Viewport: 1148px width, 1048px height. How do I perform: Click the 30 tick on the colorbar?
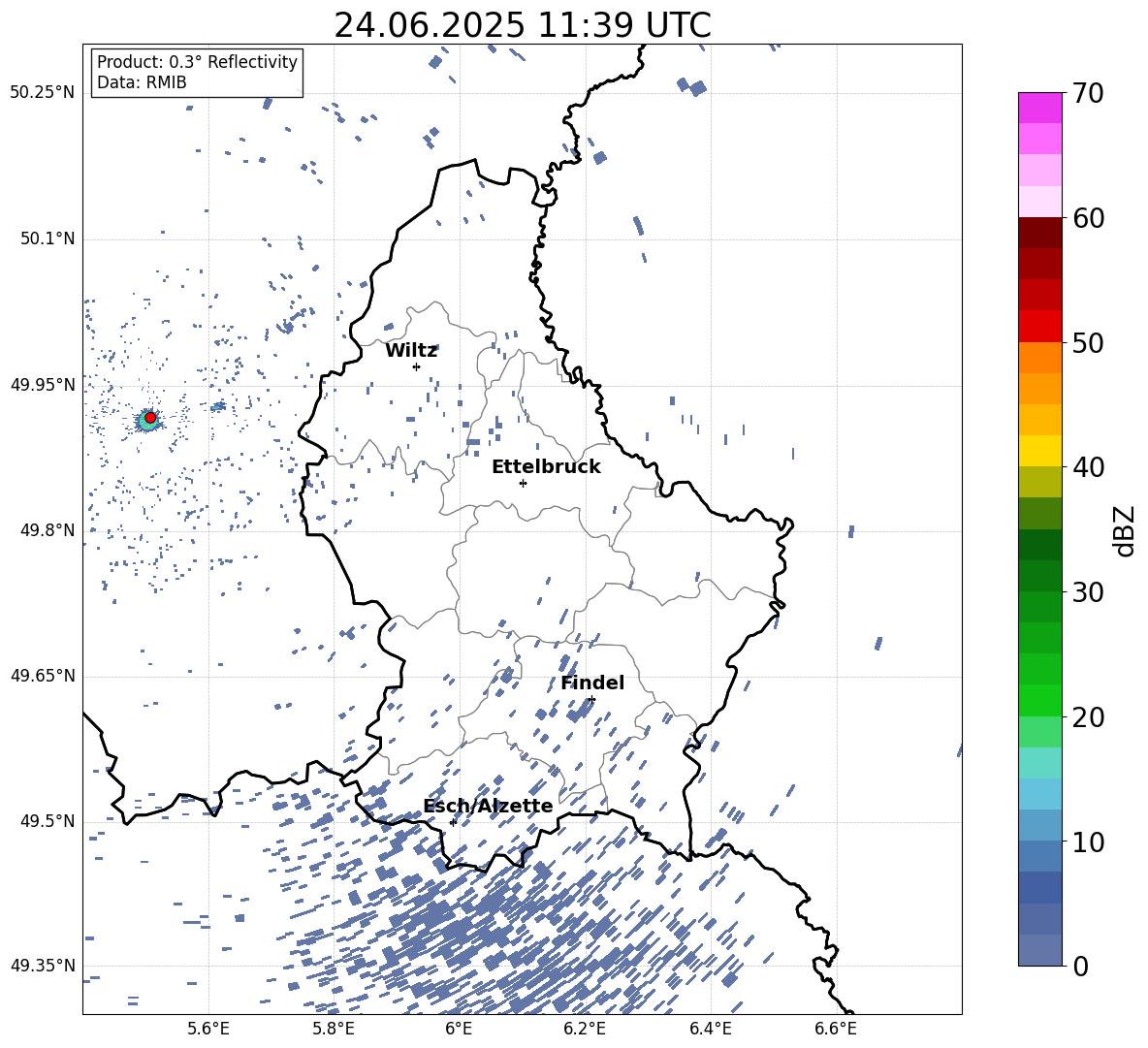(1088, 591)
